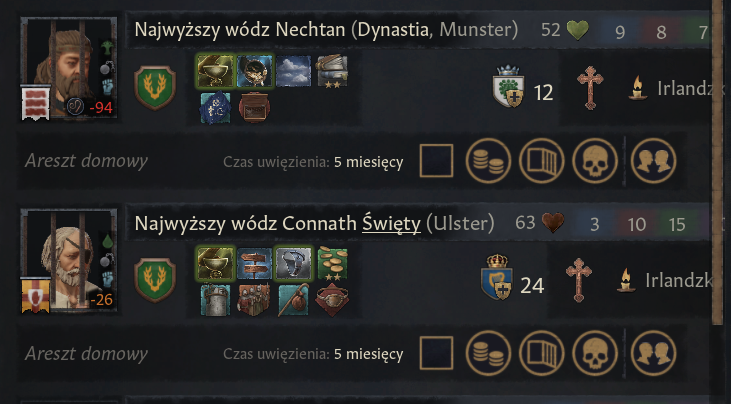Execute Connath with the skull button
731x404 pixels.
tap(595, 353)
